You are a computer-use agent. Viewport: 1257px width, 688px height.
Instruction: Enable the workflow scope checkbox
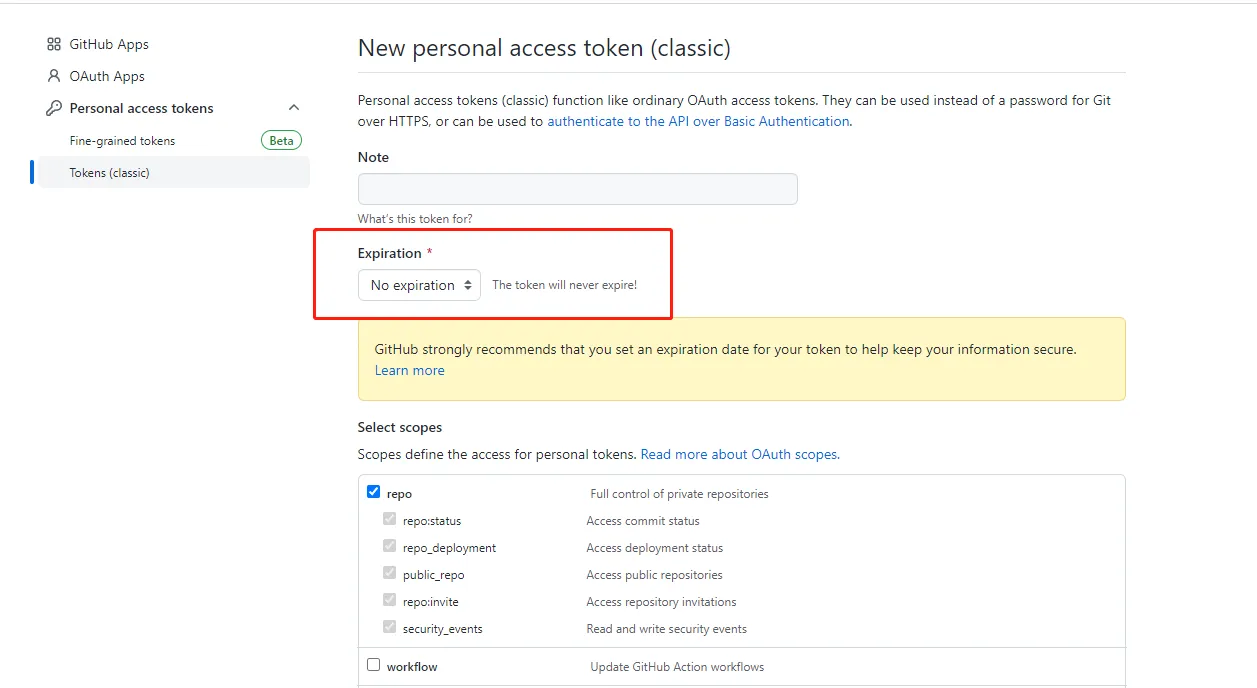click(373, 665)
